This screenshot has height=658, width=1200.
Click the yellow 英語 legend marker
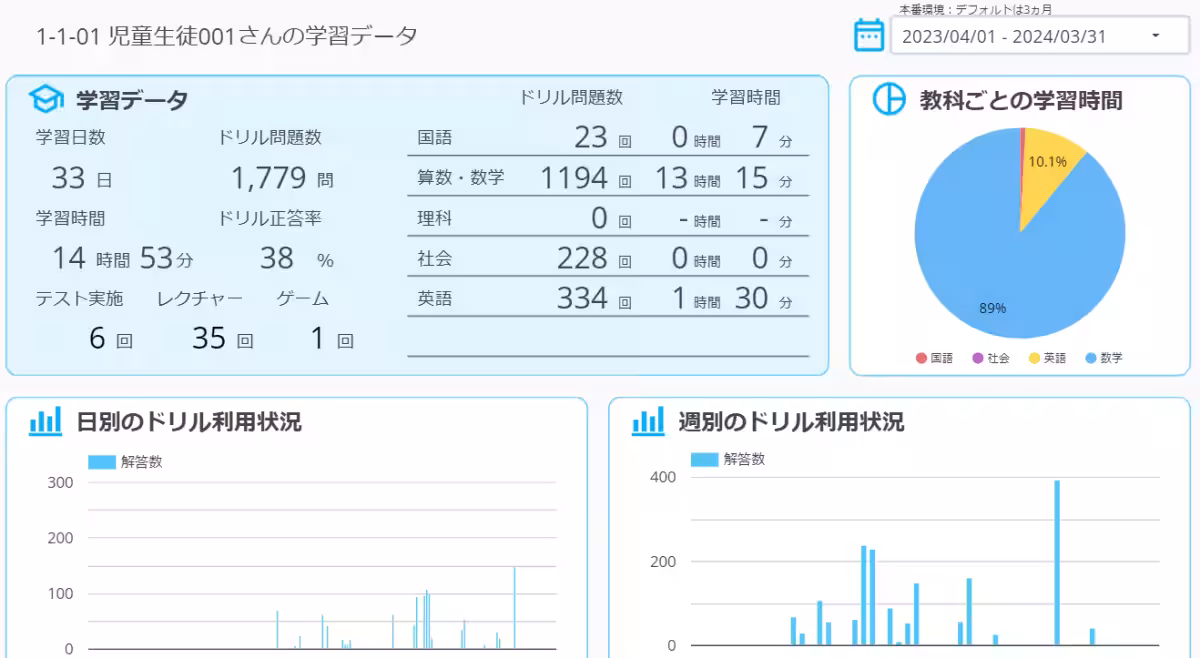tap(1033, 357)
